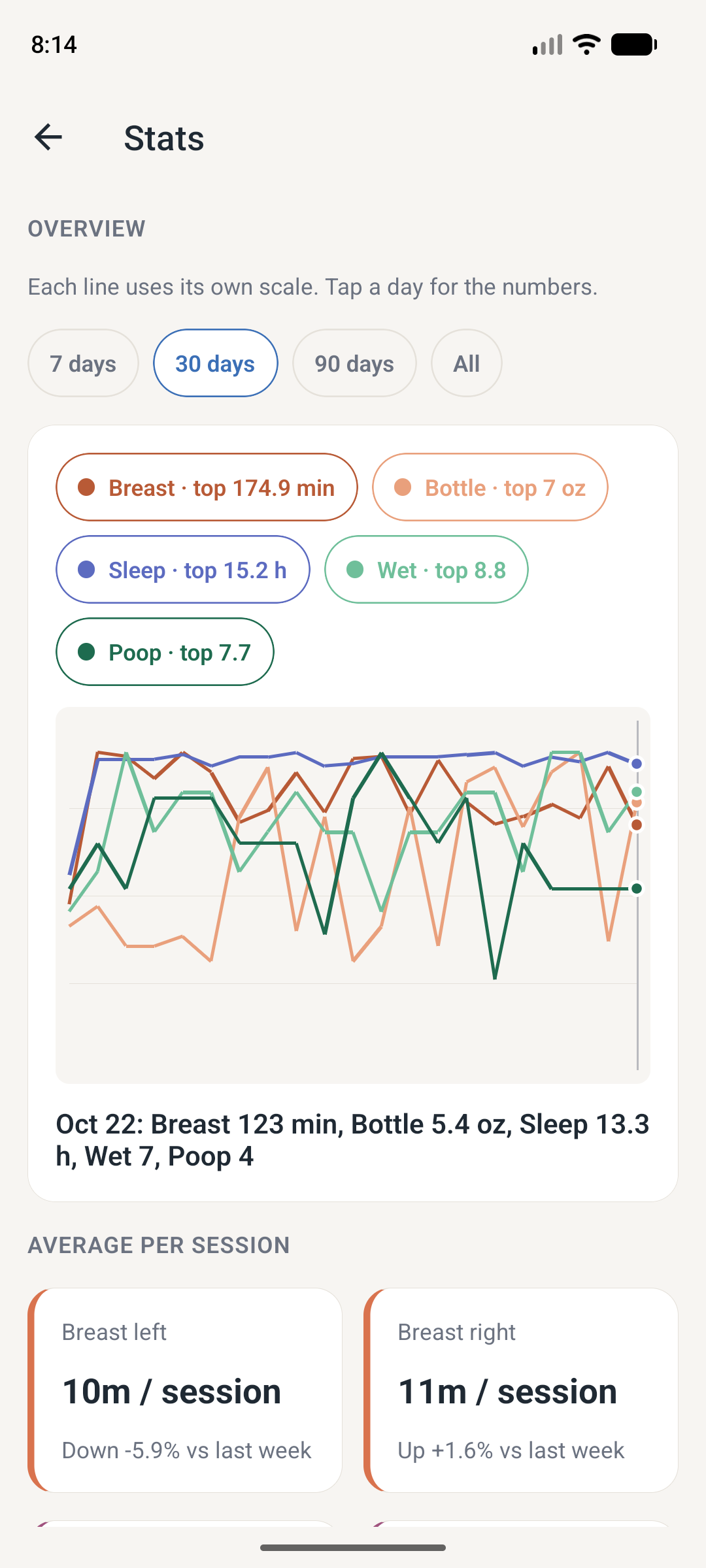Toggle the Breast line chip
This screenshot has height=1568, width=706.
pos(207,487)
